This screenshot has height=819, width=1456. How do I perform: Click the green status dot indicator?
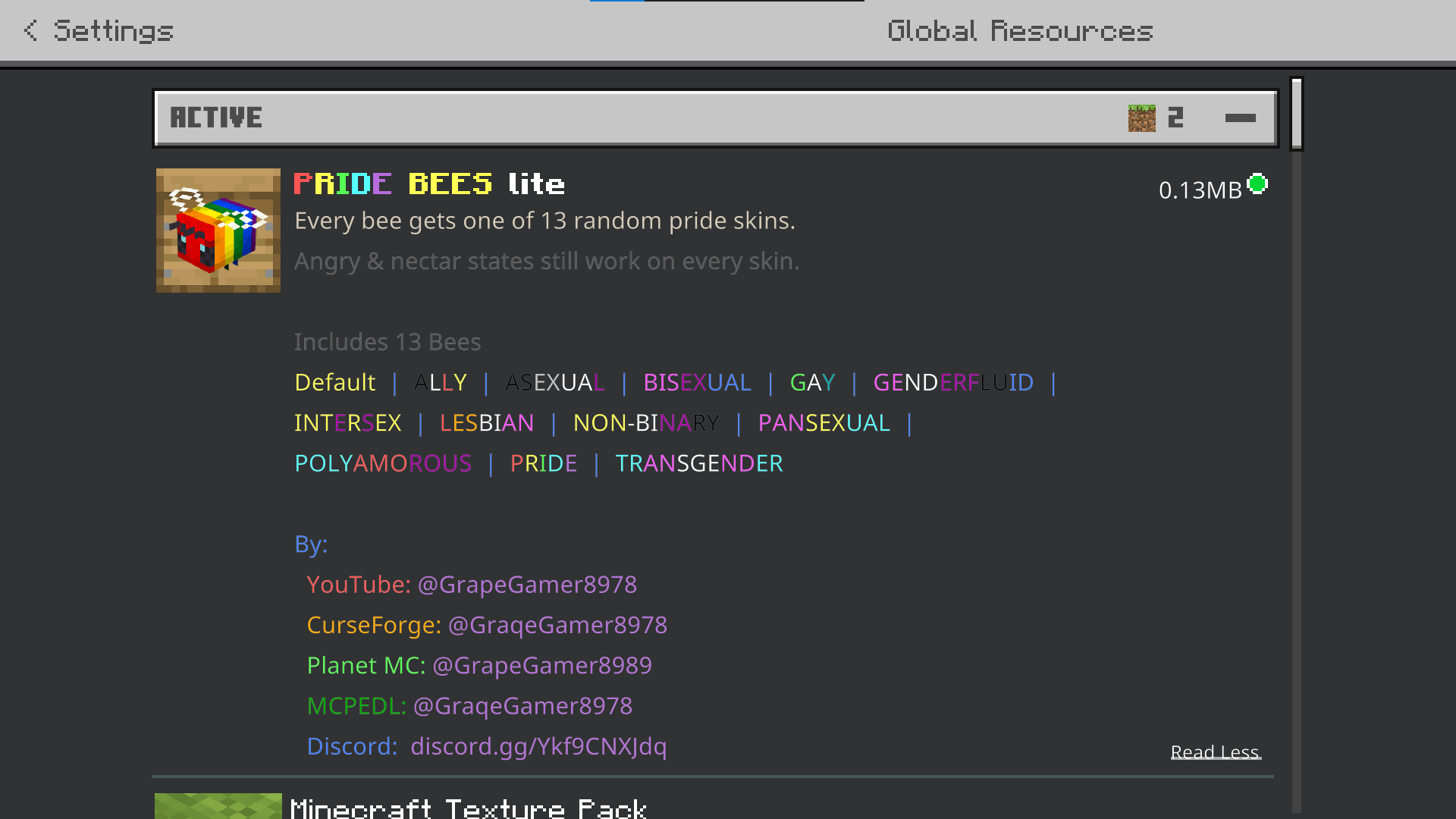(x=1257, y=184)
